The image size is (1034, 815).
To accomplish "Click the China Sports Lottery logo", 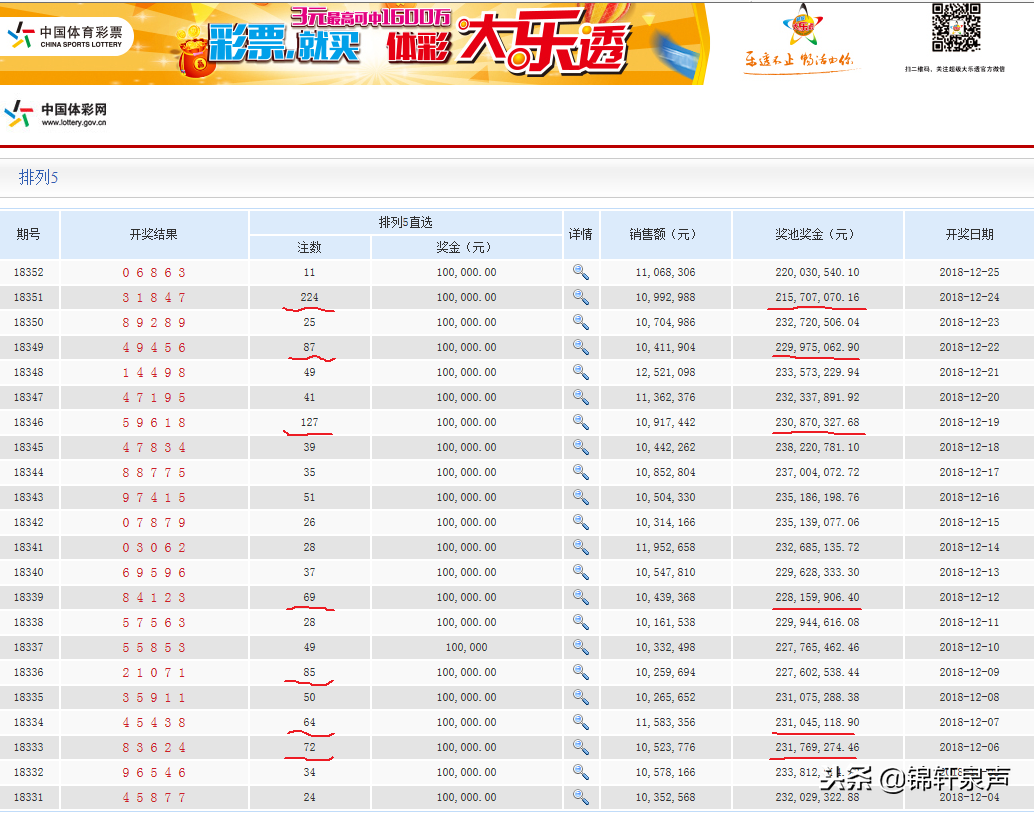I will pos(65,36).
